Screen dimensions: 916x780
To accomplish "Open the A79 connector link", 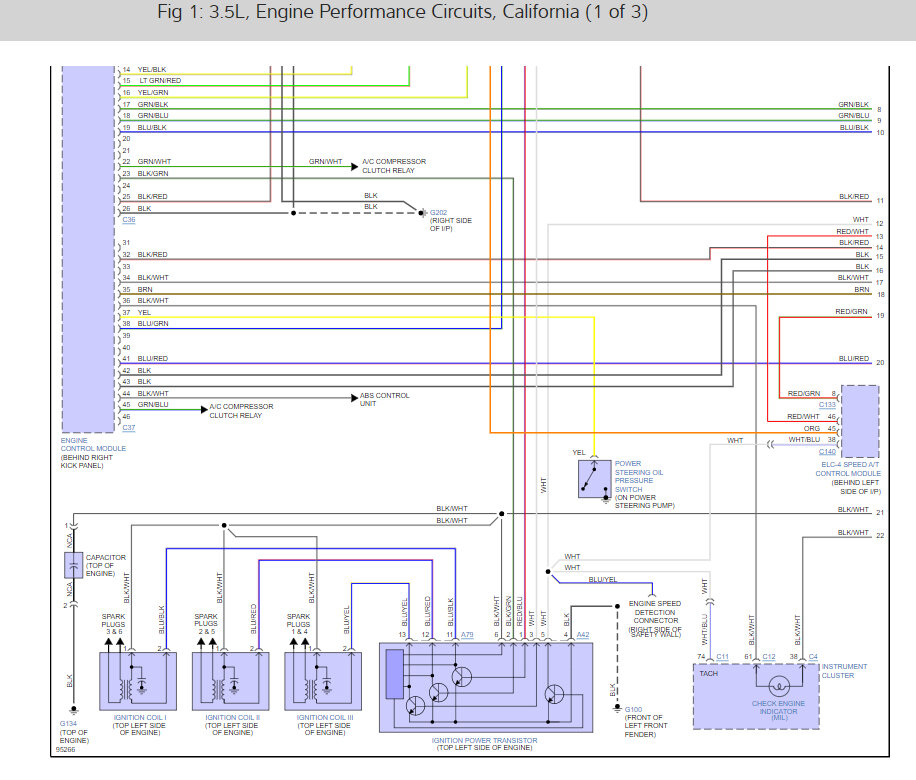I will [x=467, y=635].
